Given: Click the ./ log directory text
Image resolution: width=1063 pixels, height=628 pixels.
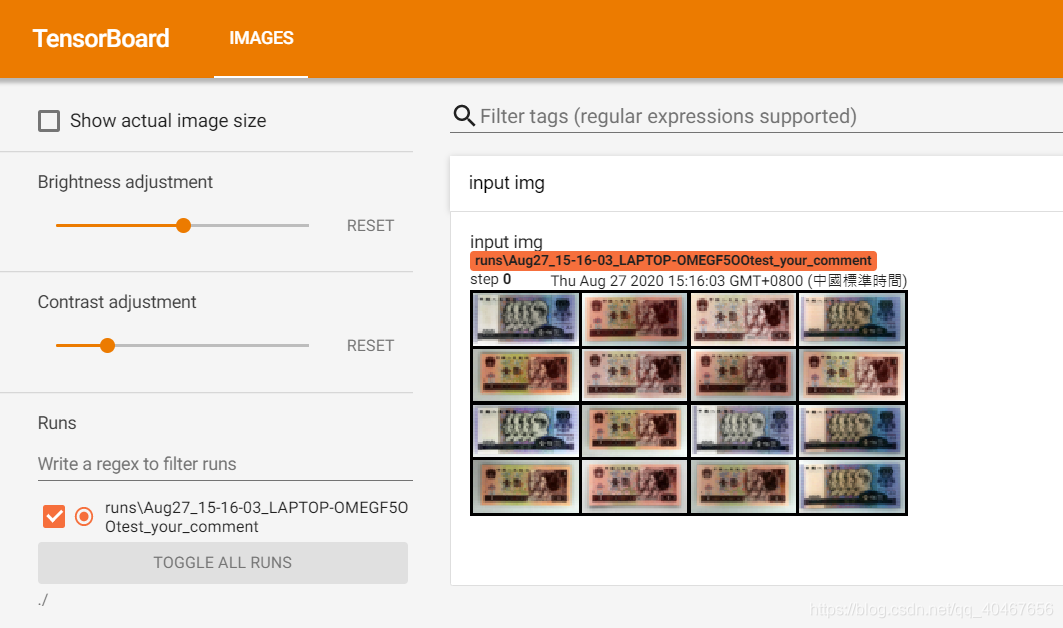Looking at the screenshot, I should click(x=43, y=600).
